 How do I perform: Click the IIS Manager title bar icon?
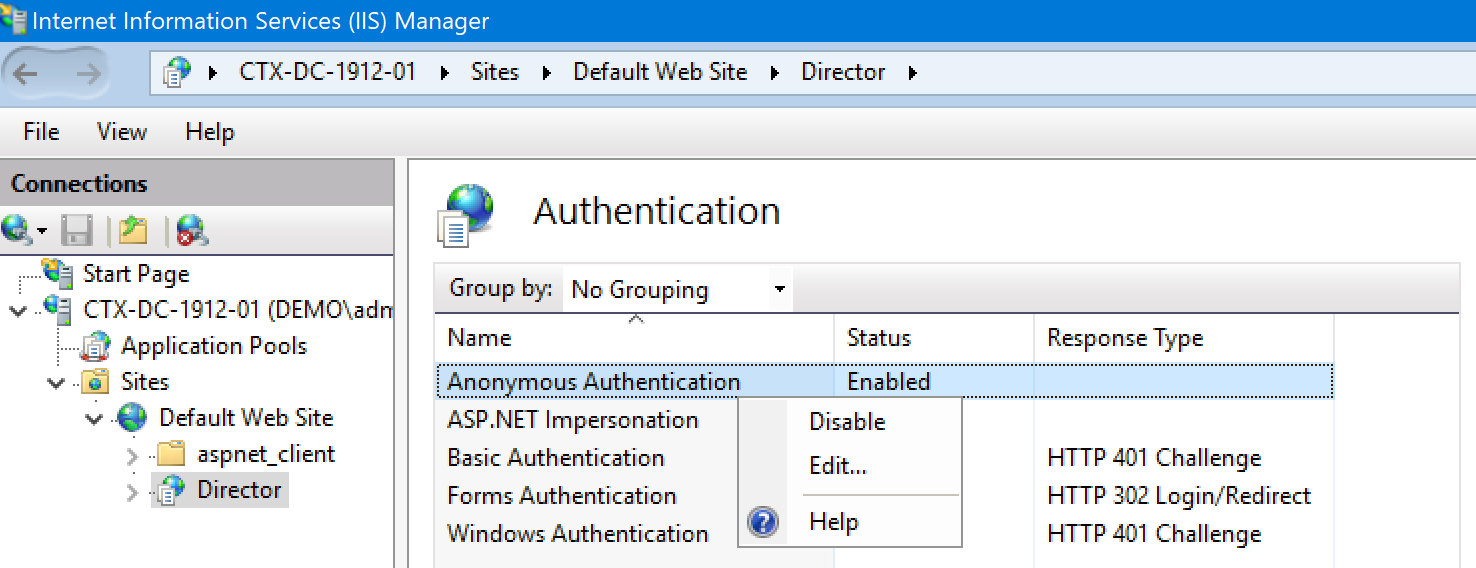click(14, 20)
